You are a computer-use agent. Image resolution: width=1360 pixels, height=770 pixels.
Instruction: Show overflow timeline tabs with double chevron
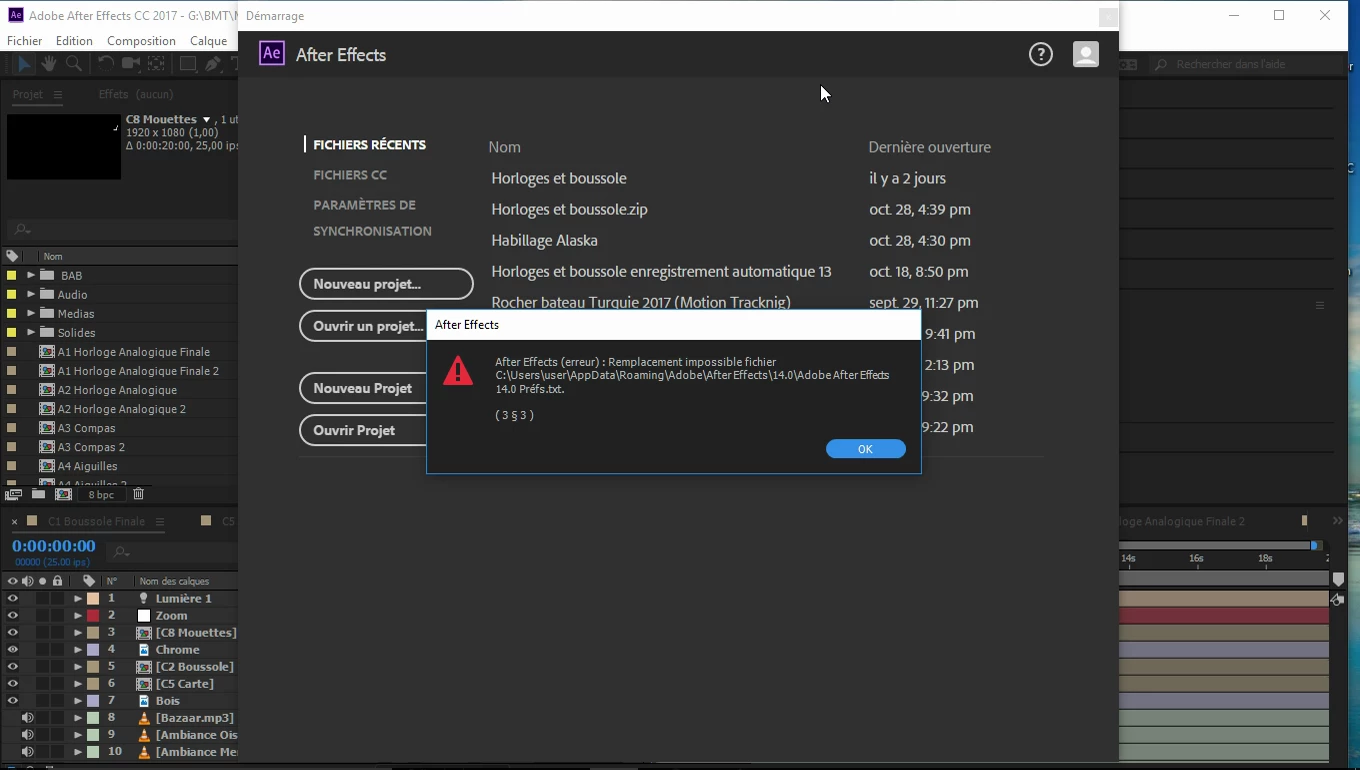[1338, 521]
